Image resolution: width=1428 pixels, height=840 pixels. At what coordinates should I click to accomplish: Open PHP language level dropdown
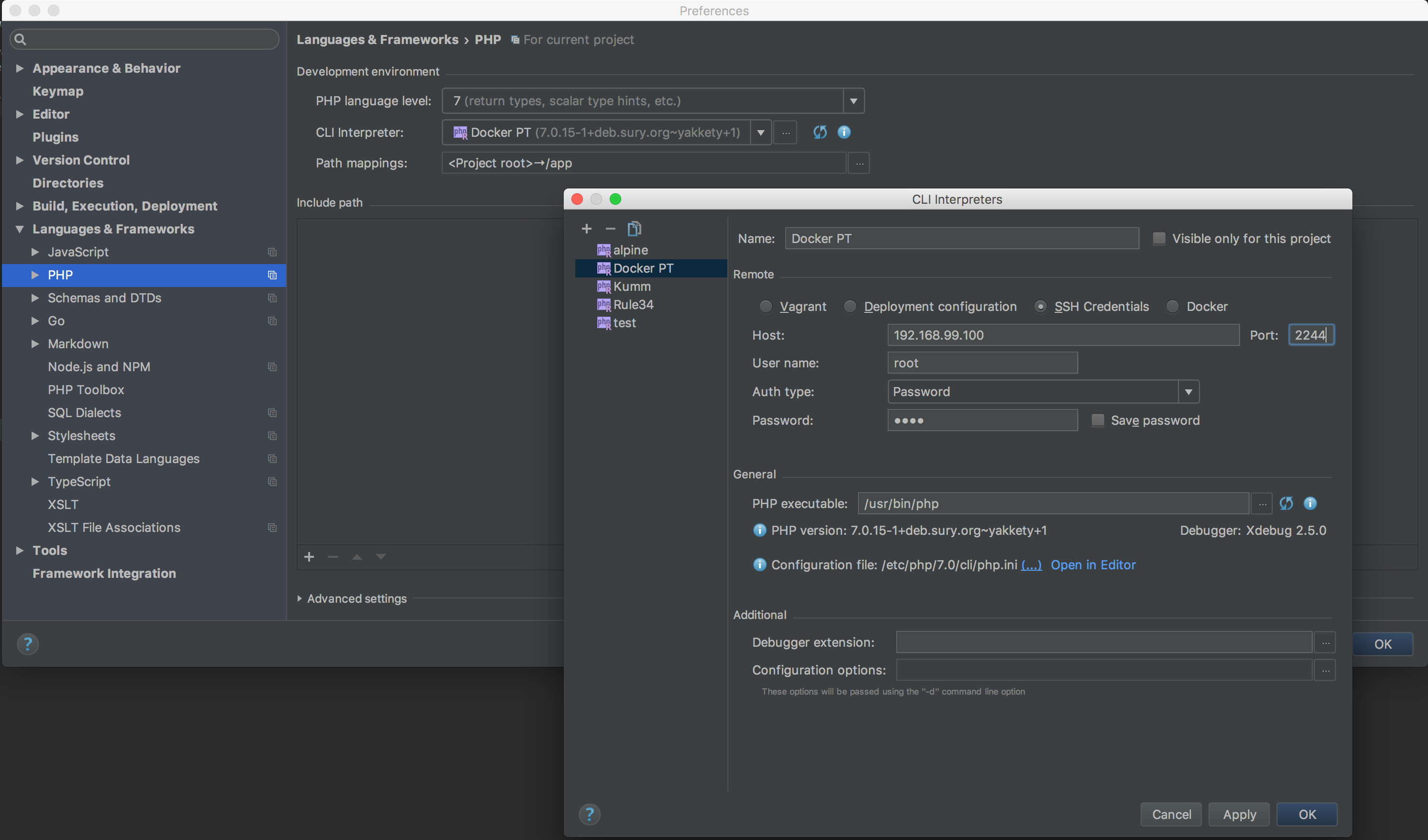point(853,101)
